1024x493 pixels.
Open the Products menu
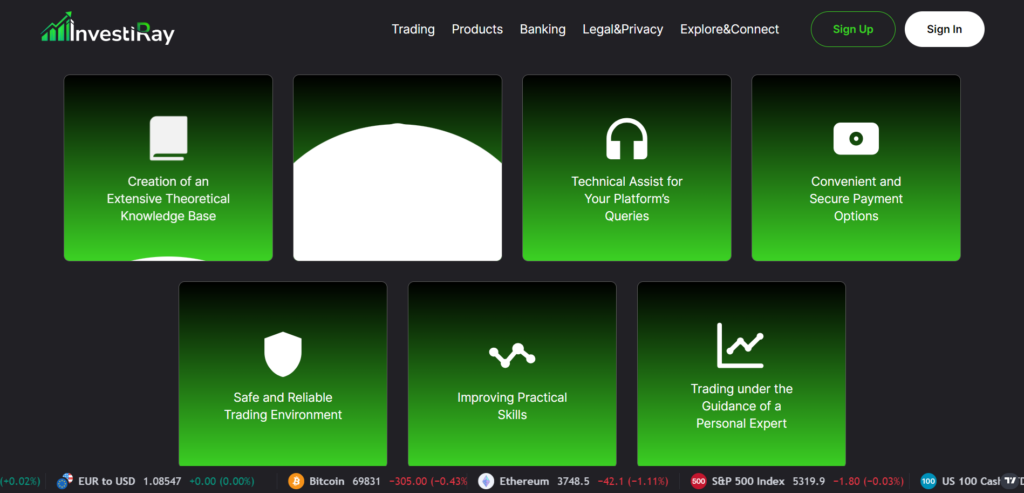tap(477, 29)
